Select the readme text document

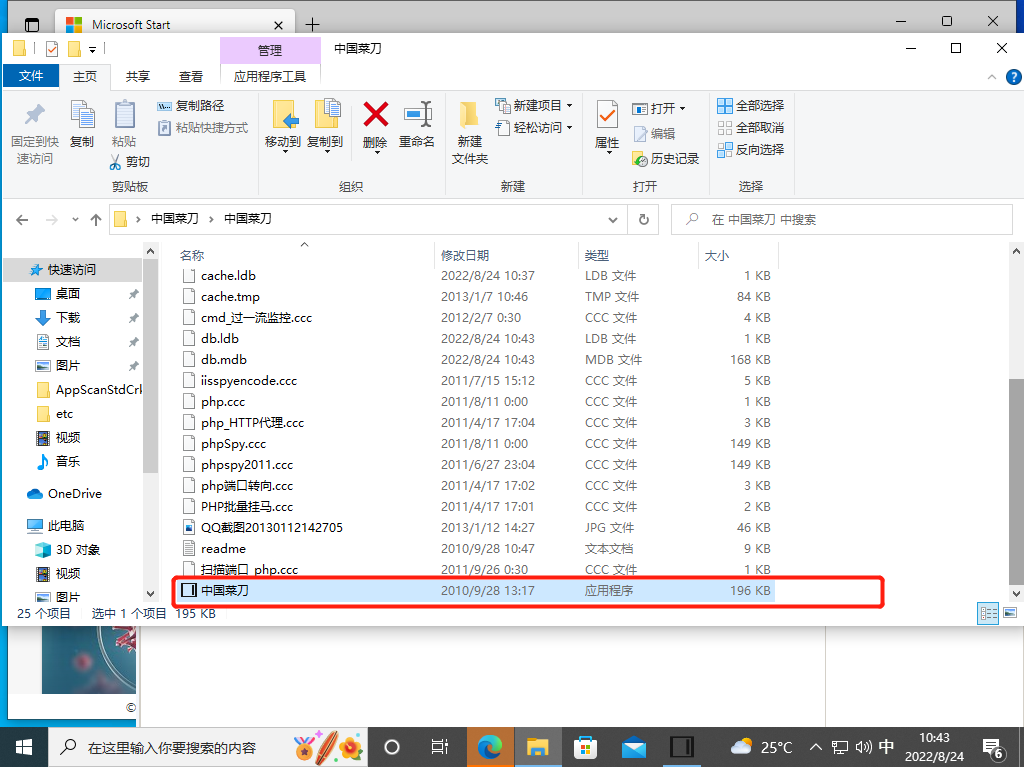point(475,549)
